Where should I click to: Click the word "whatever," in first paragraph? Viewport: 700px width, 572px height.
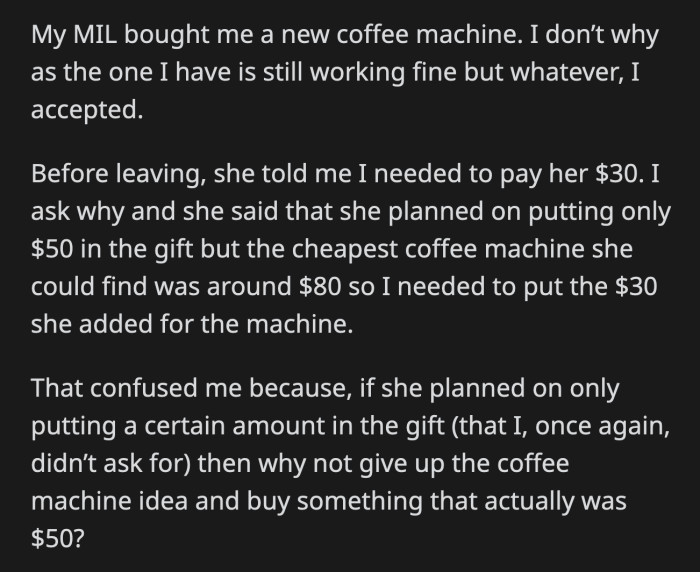(x=567, y=73)
